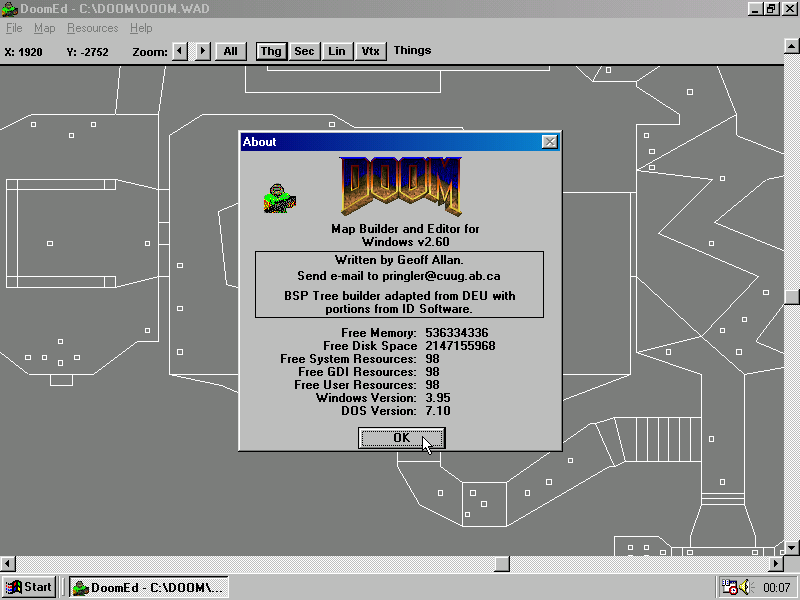The height and width of the screenshot is (600, 800).
Task: Minimize the DoomEd window
Action: coord(756,9)
